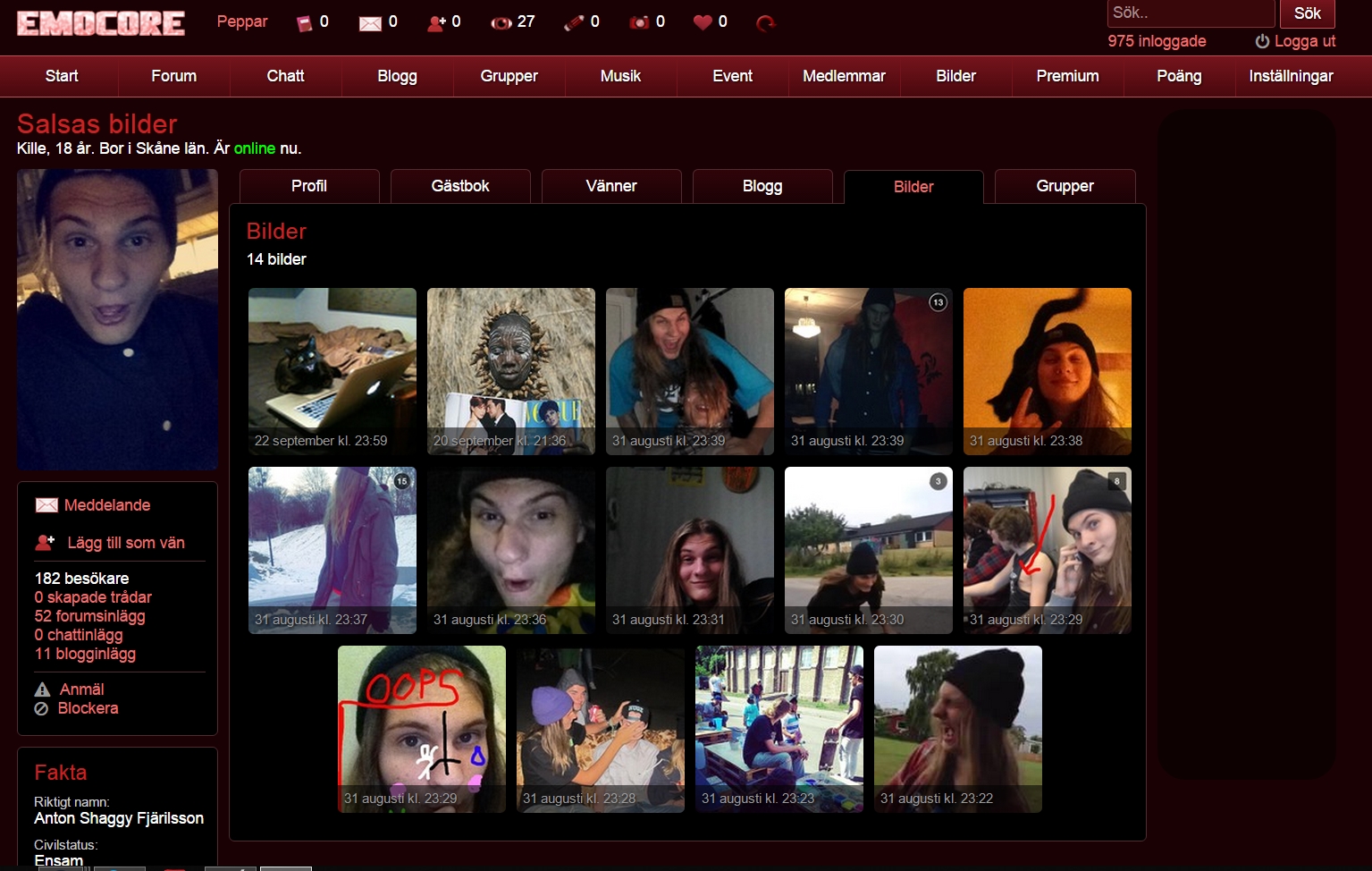Viewport: 1372px width, 871px height.
Task: Click the Logga ut link
Action: tap(1305, 41)
